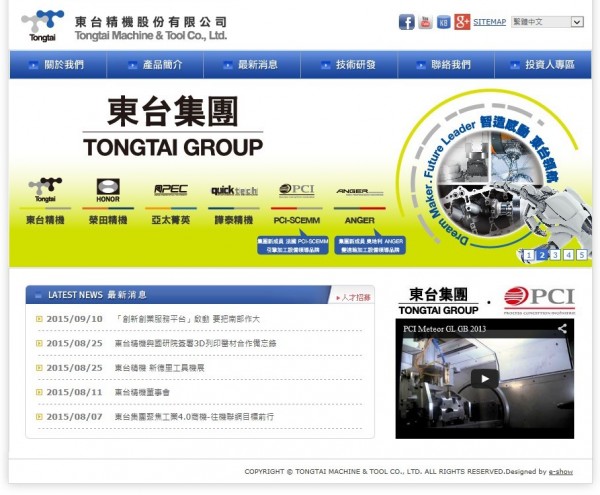Open the 技術研發 menu
Image resolution: width=600 pixels, height=495 pixels.
tap(349, 65)
